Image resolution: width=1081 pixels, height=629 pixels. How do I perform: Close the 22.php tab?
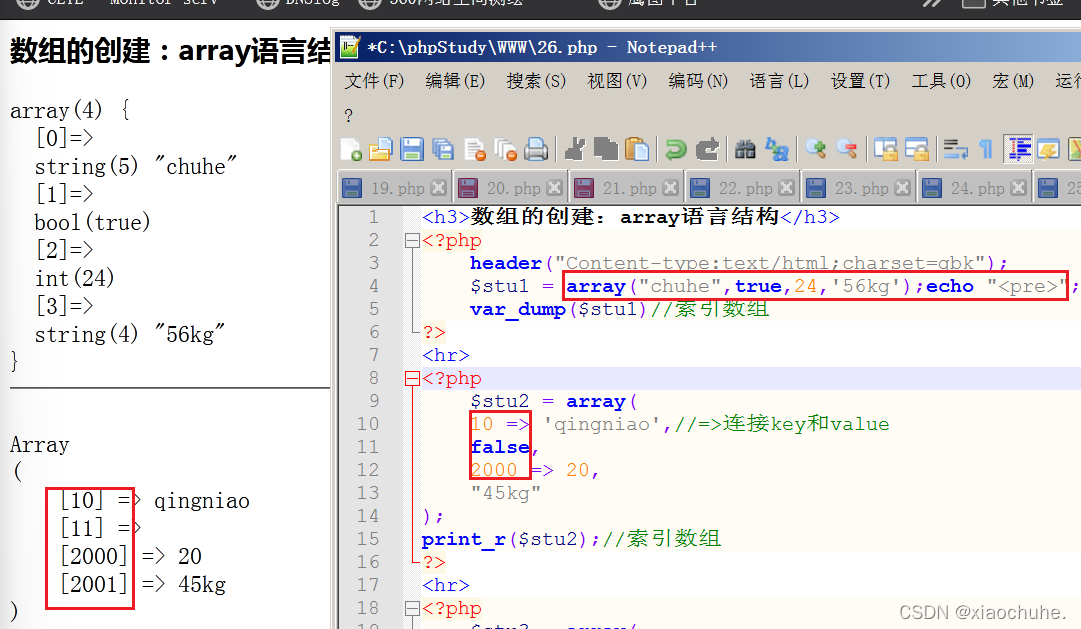[787, 188]
